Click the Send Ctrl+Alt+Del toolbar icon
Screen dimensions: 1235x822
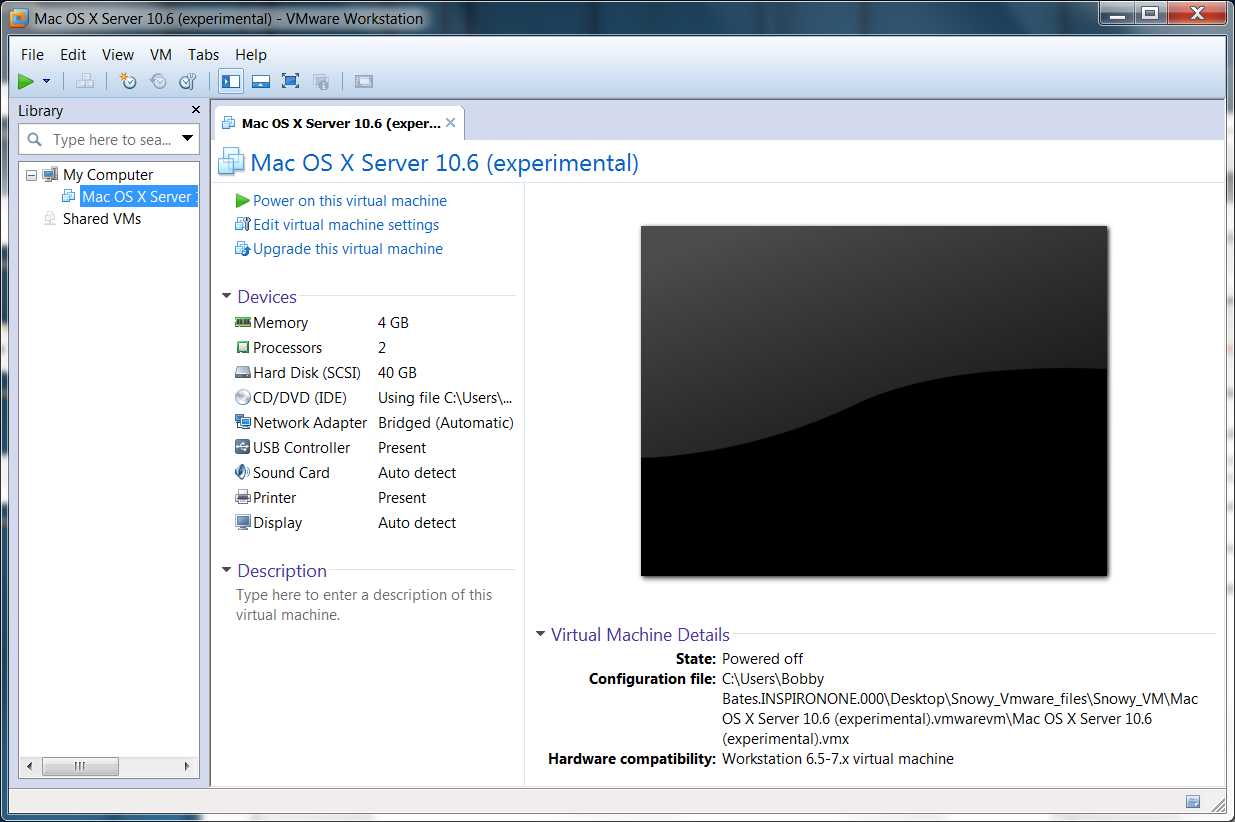click(85, 81)
